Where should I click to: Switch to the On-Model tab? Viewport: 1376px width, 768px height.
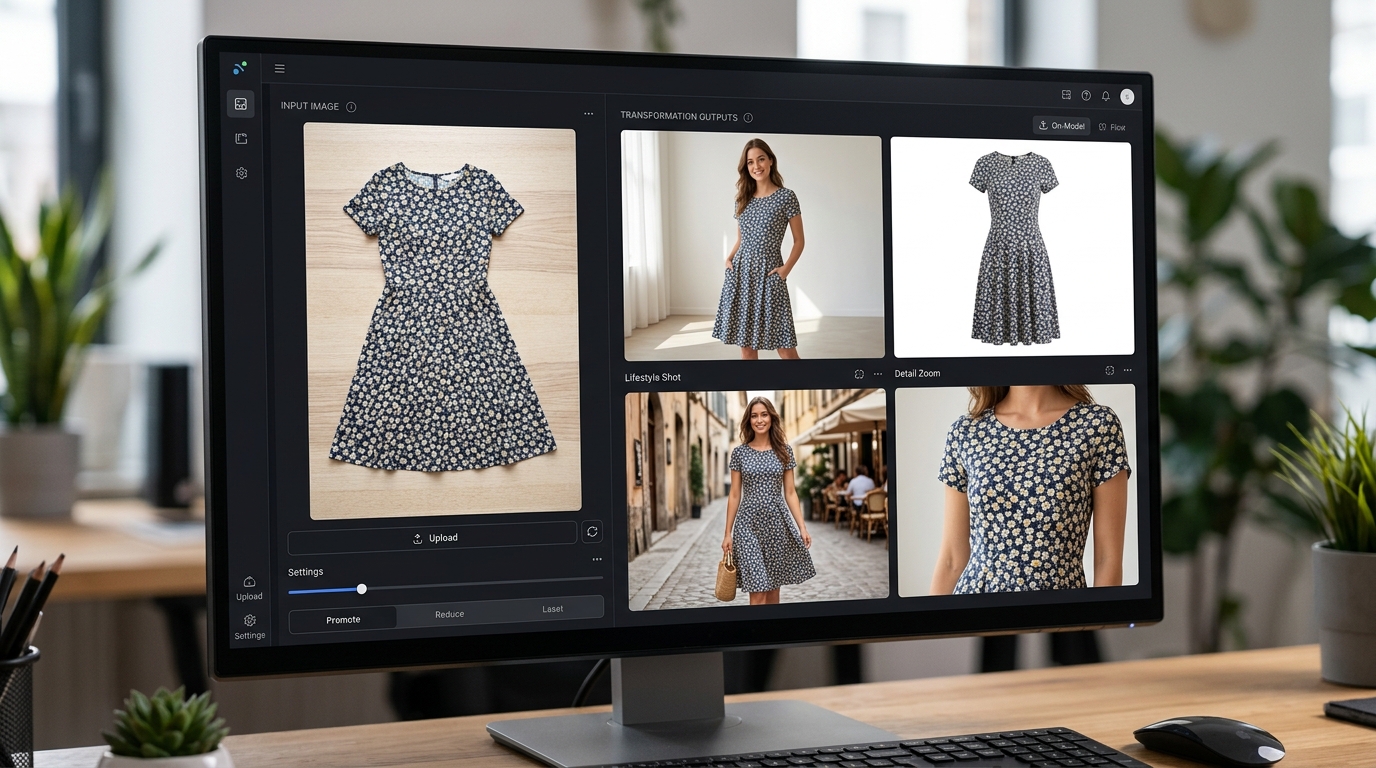click(1062, 126)
